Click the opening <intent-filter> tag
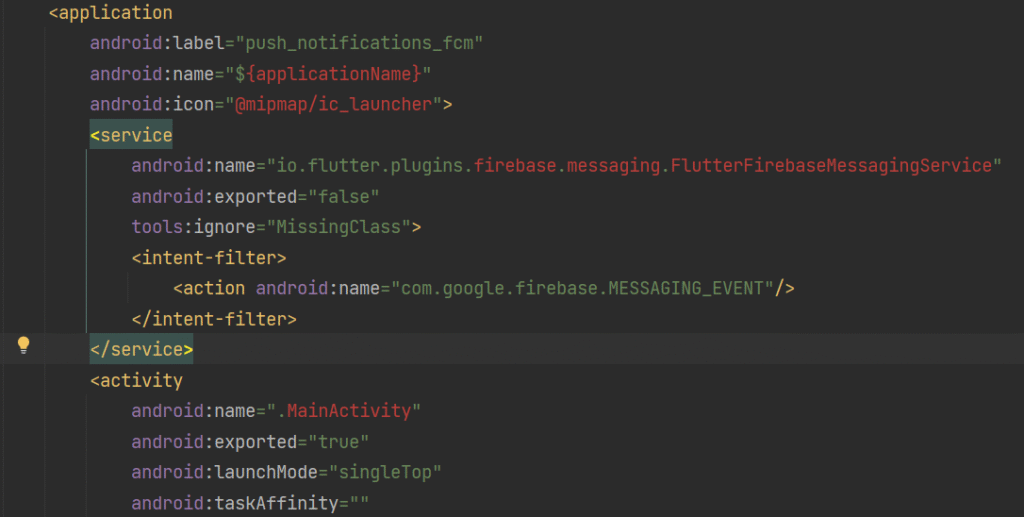Image resolution: width=1024 pixels, height=517 pixels. click(209, 258)
